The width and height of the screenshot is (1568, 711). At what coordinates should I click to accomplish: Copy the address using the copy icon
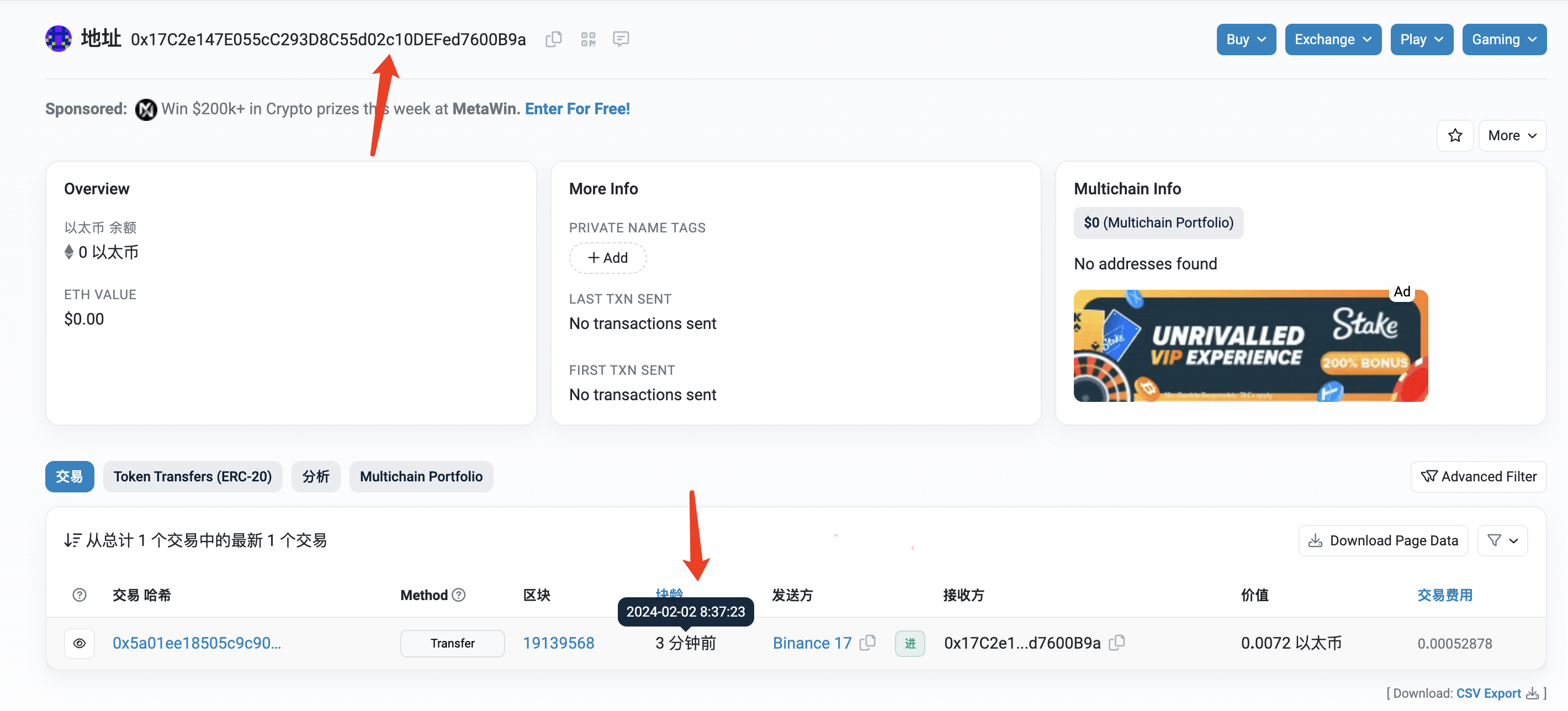[x=553, y=39]
